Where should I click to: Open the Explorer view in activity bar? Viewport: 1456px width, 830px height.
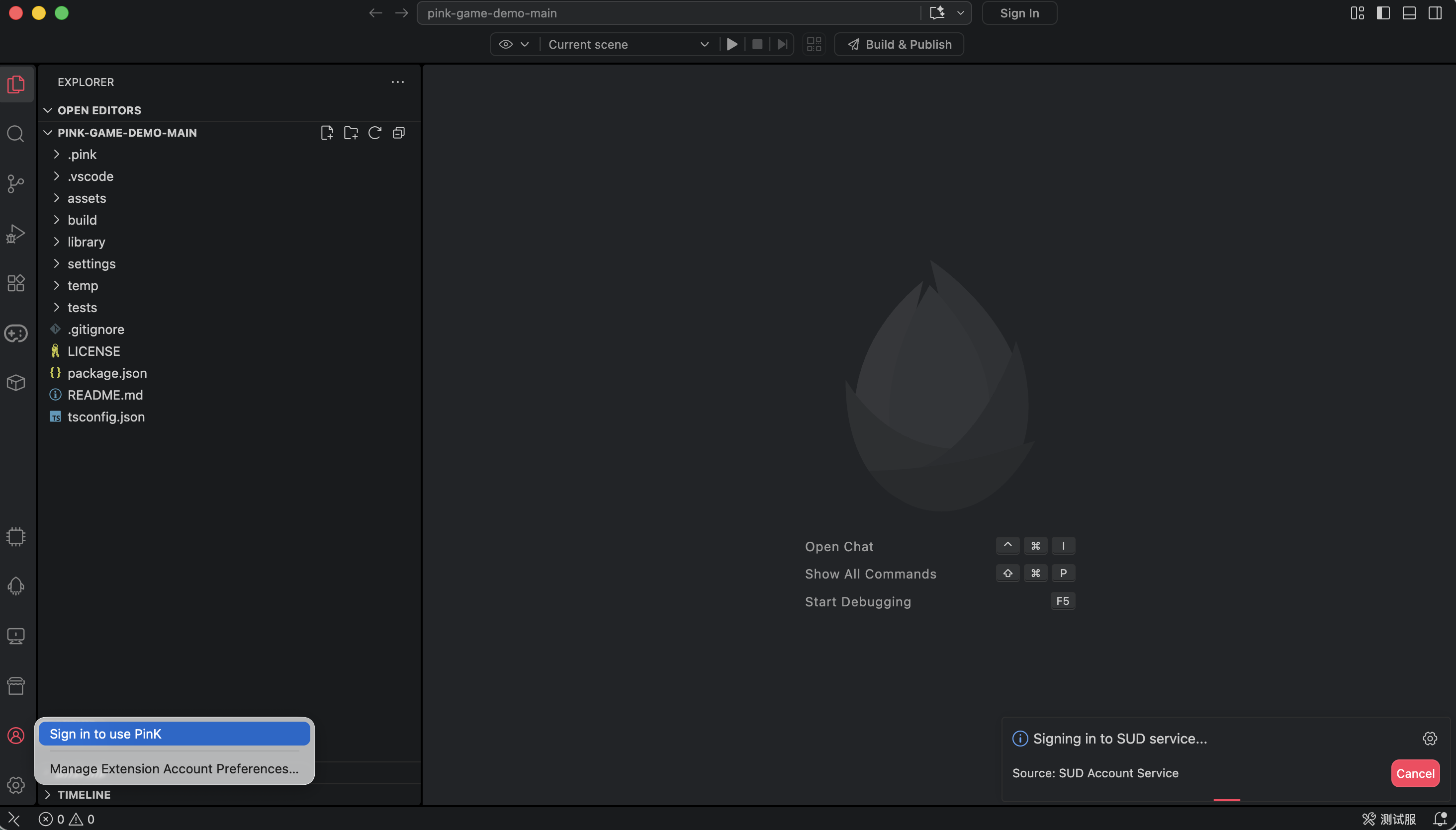(16, 84)
